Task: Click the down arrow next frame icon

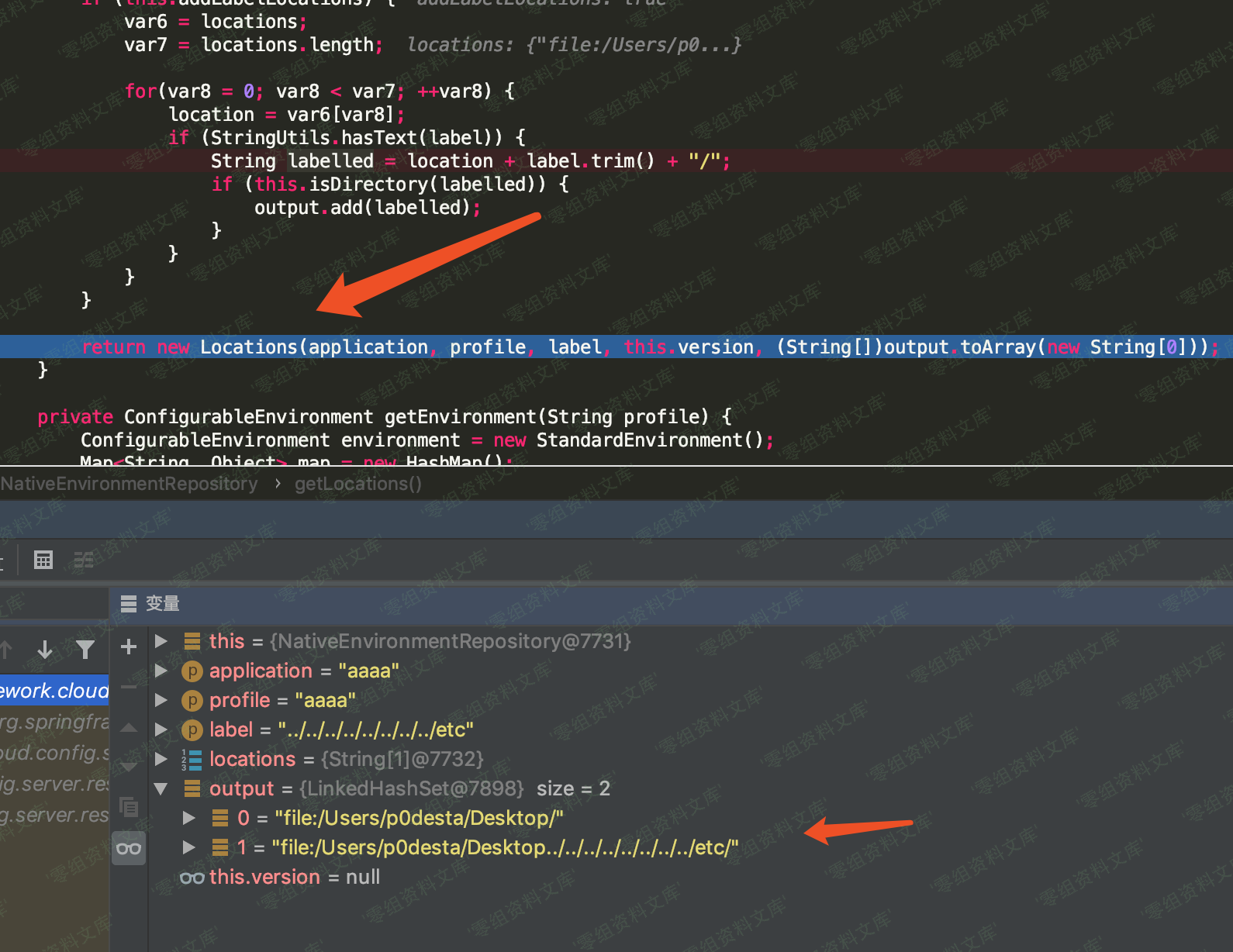Action: (x=45, y=649)
